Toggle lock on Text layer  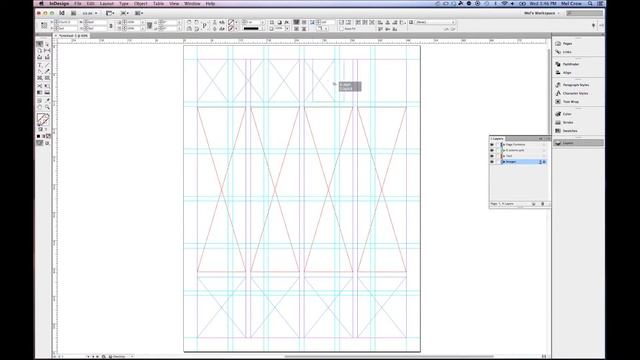[497, 156]
